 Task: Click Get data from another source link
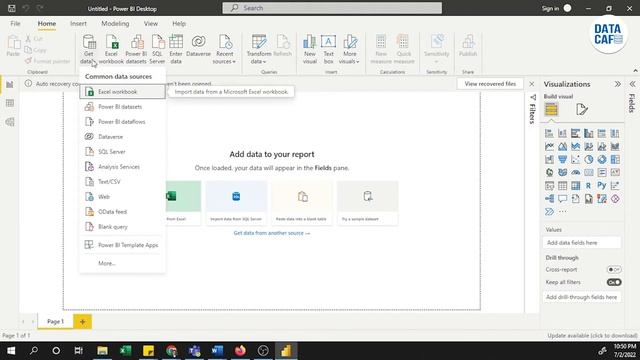tap(272, 233)
